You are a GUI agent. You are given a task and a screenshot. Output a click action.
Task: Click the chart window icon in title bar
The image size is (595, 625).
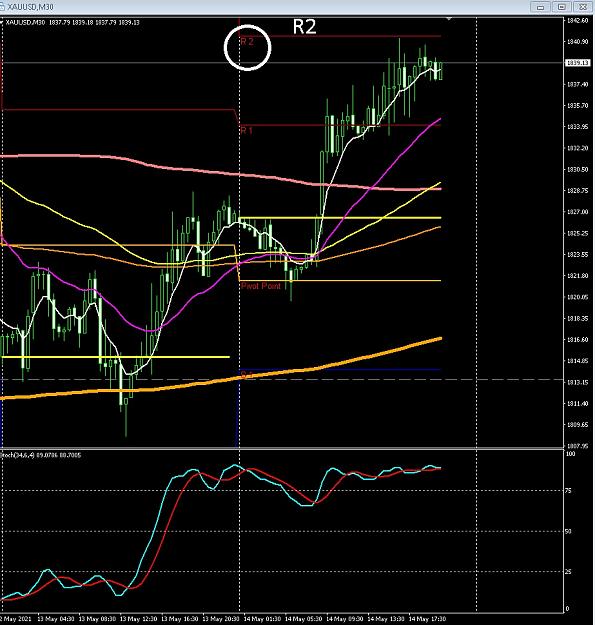click(x=2, y=7)
